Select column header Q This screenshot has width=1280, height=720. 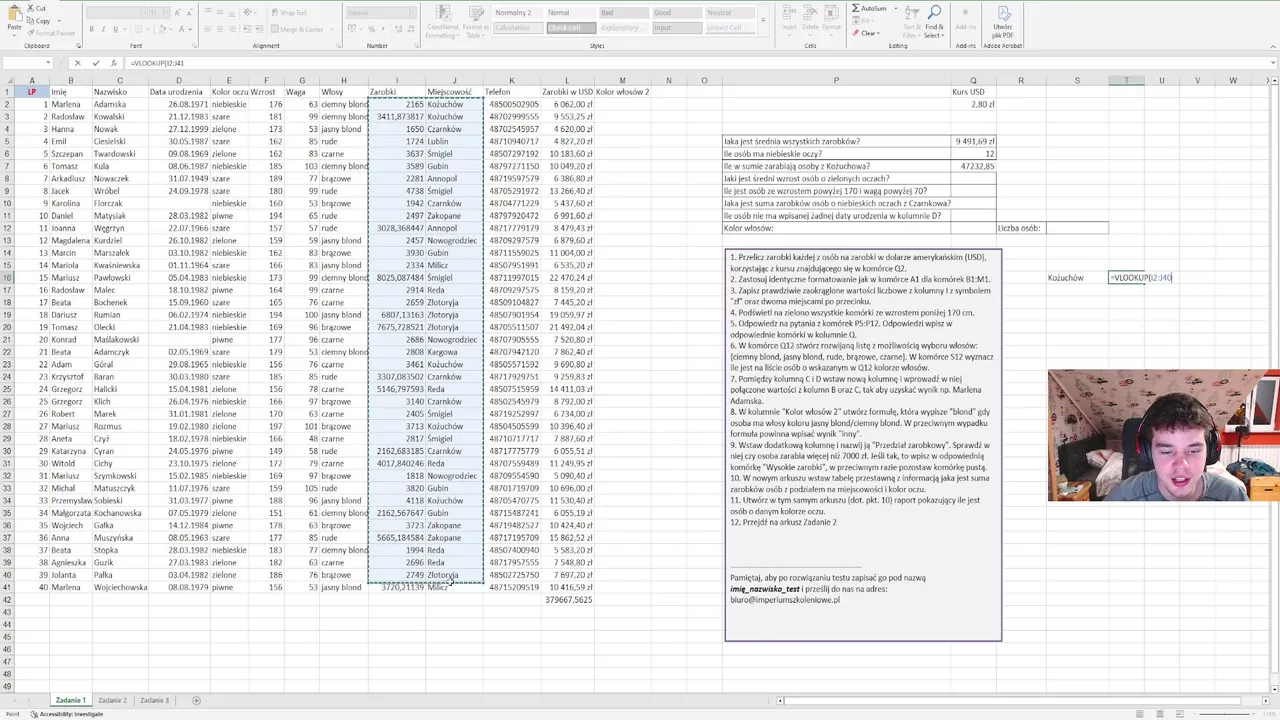point(972,80)
